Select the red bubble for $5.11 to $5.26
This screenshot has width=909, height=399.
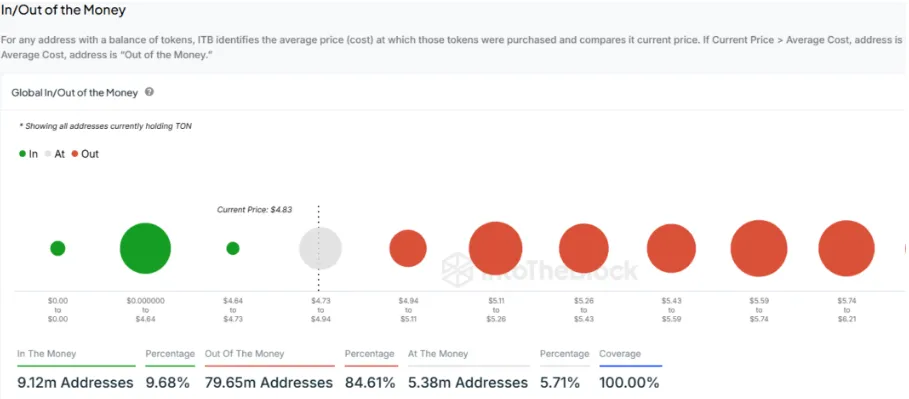496,248
